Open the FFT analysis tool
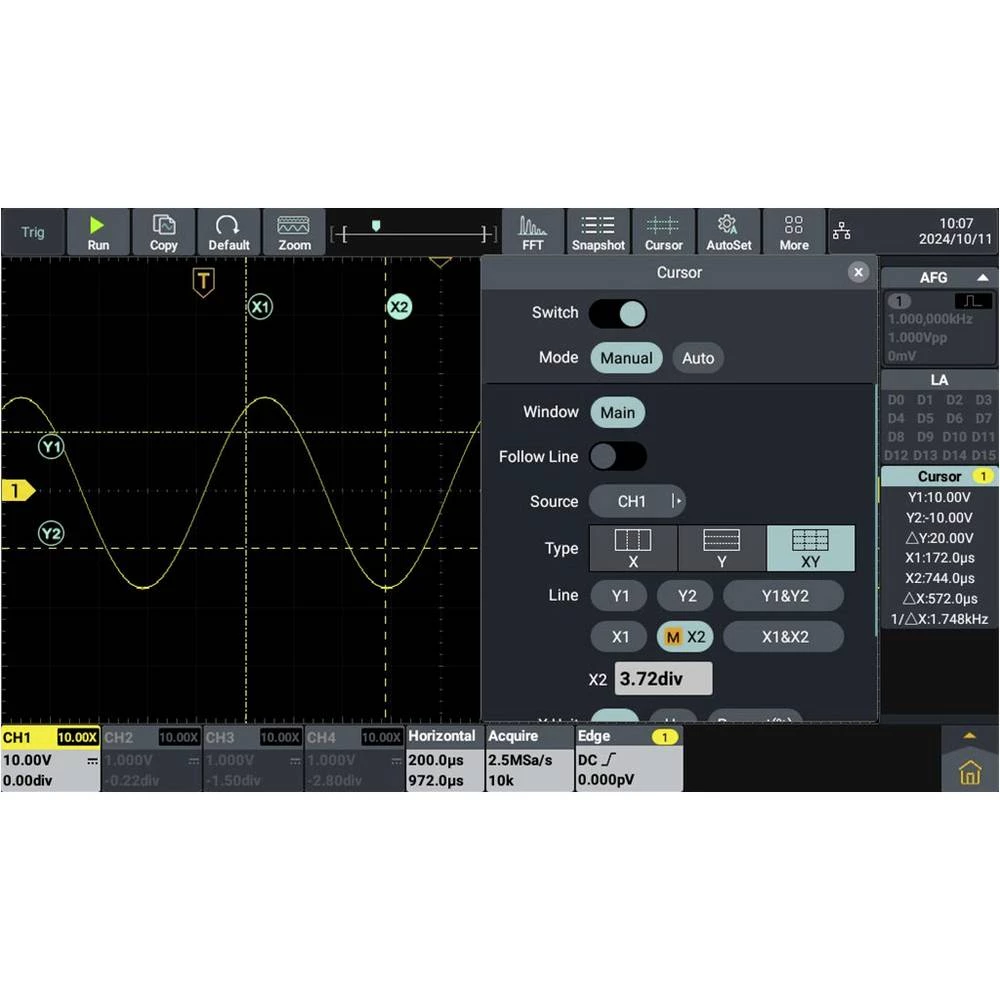This screenshot has width=1000, height=1000. [x=533, y=232]
